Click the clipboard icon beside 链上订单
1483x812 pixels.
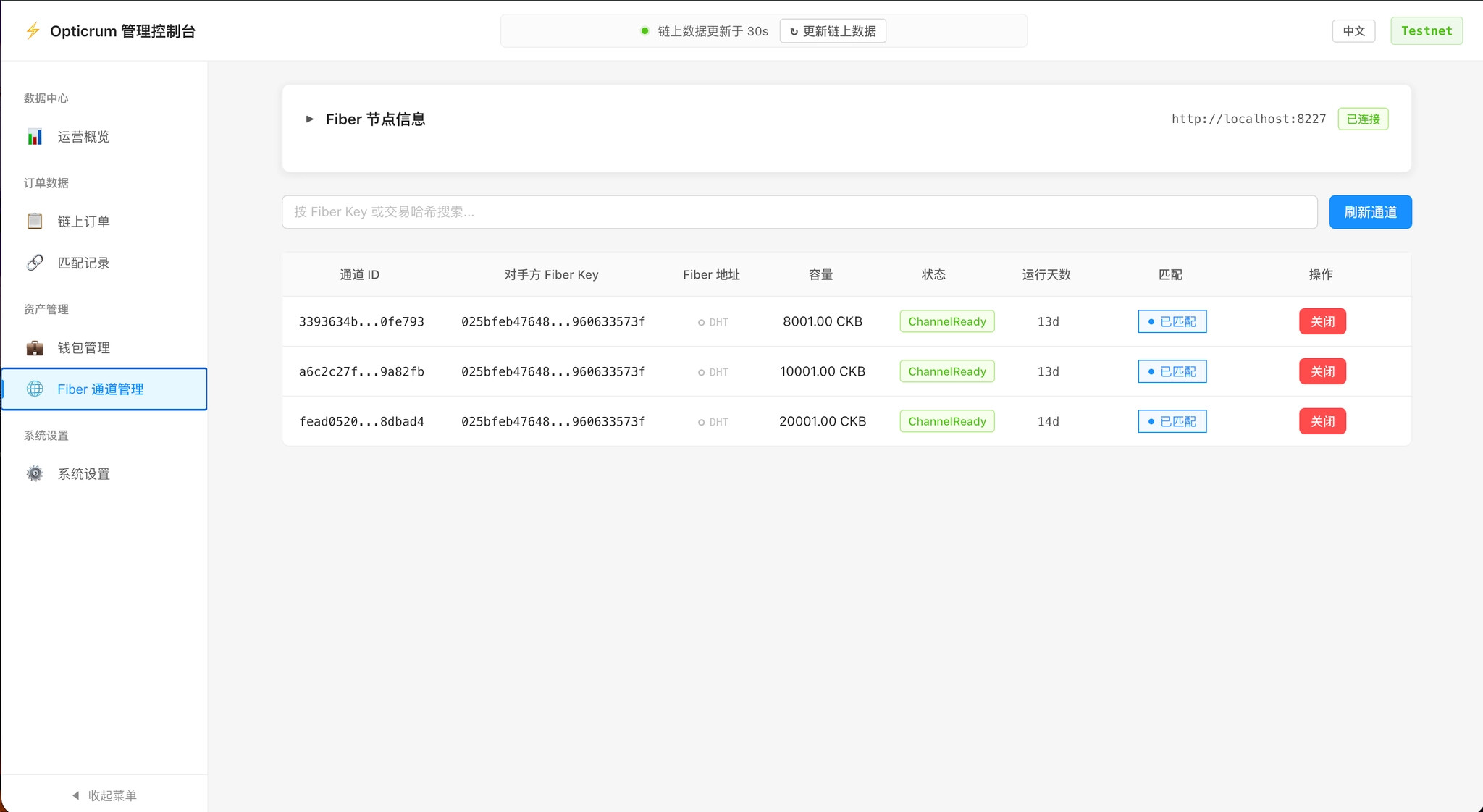(35, 221)
